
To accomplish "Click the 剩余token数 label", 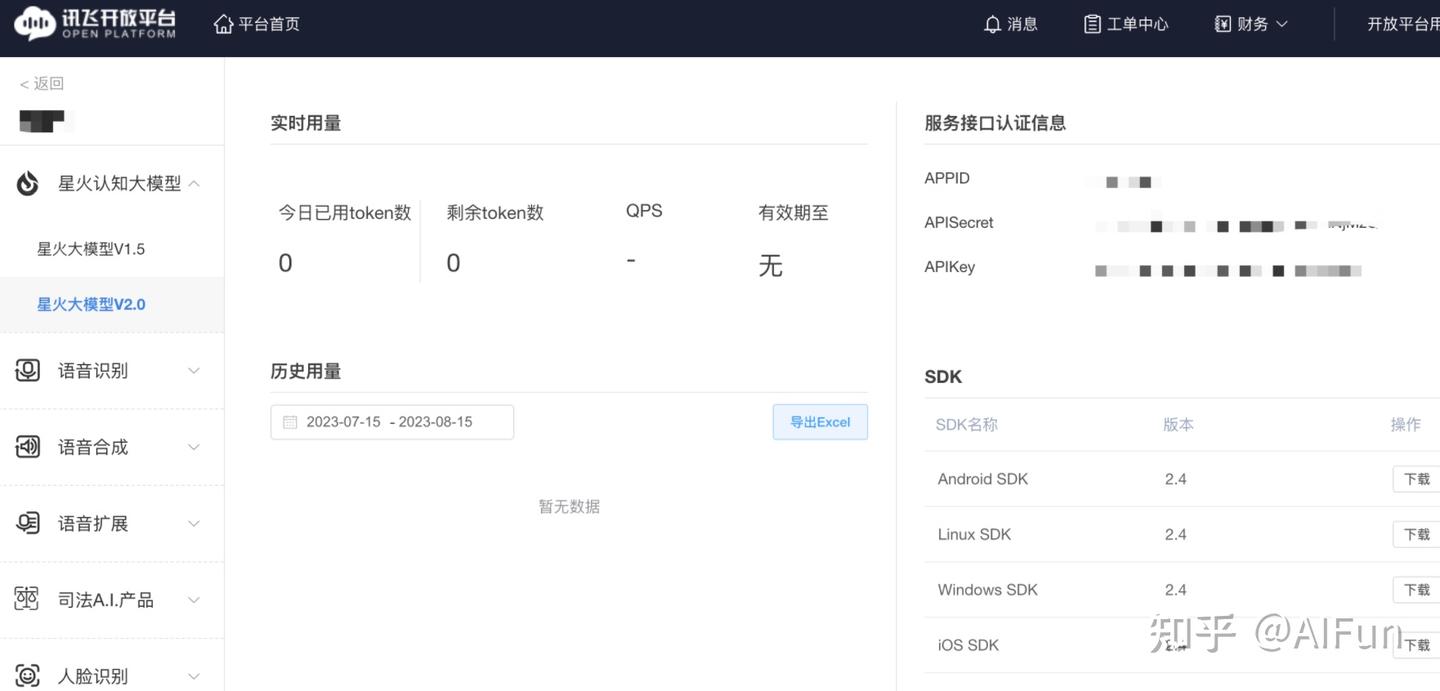I will 495,212.
